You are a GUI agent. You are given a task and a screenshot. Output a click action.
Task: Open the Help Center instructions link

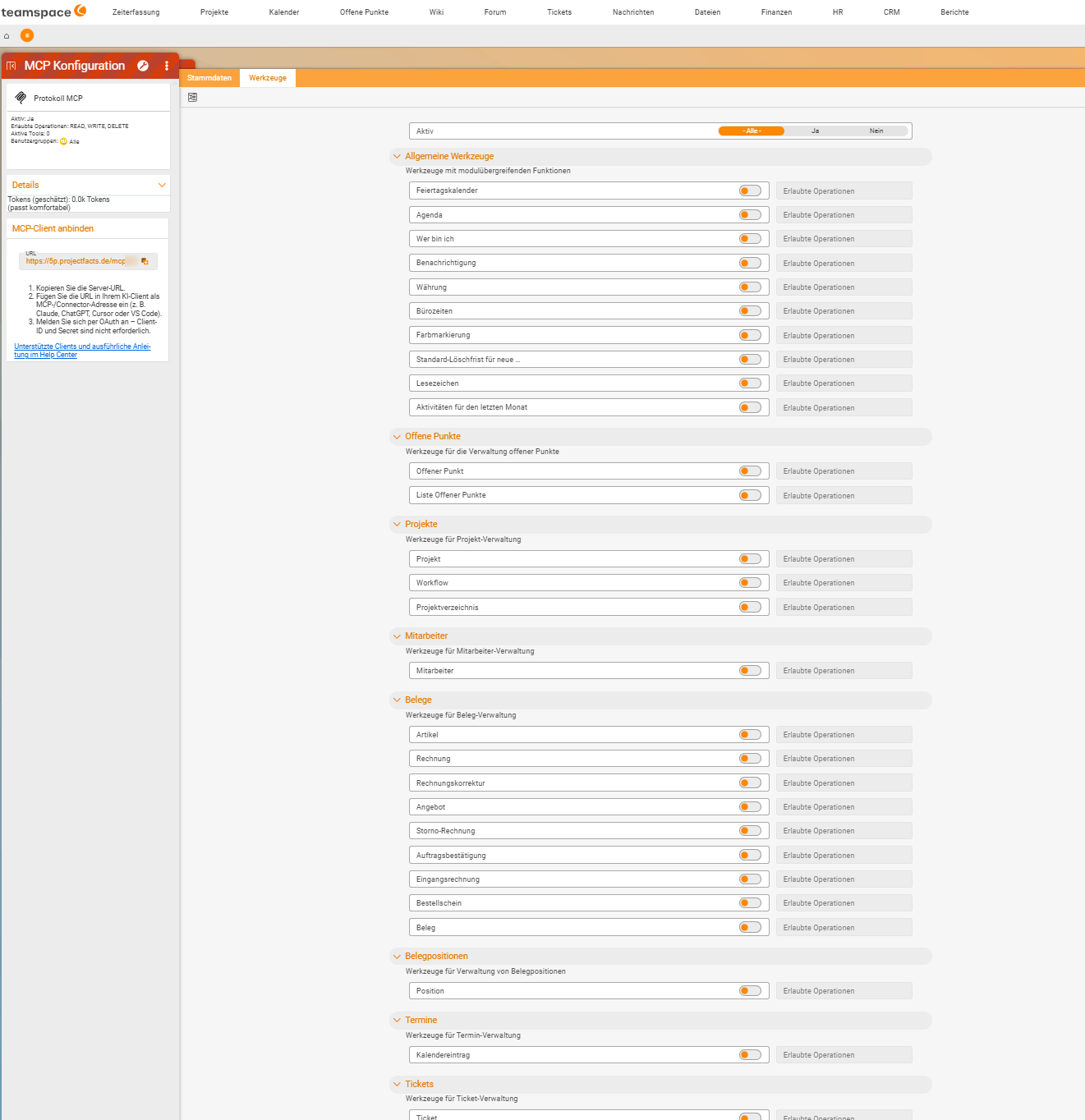[x=82, y=351]
